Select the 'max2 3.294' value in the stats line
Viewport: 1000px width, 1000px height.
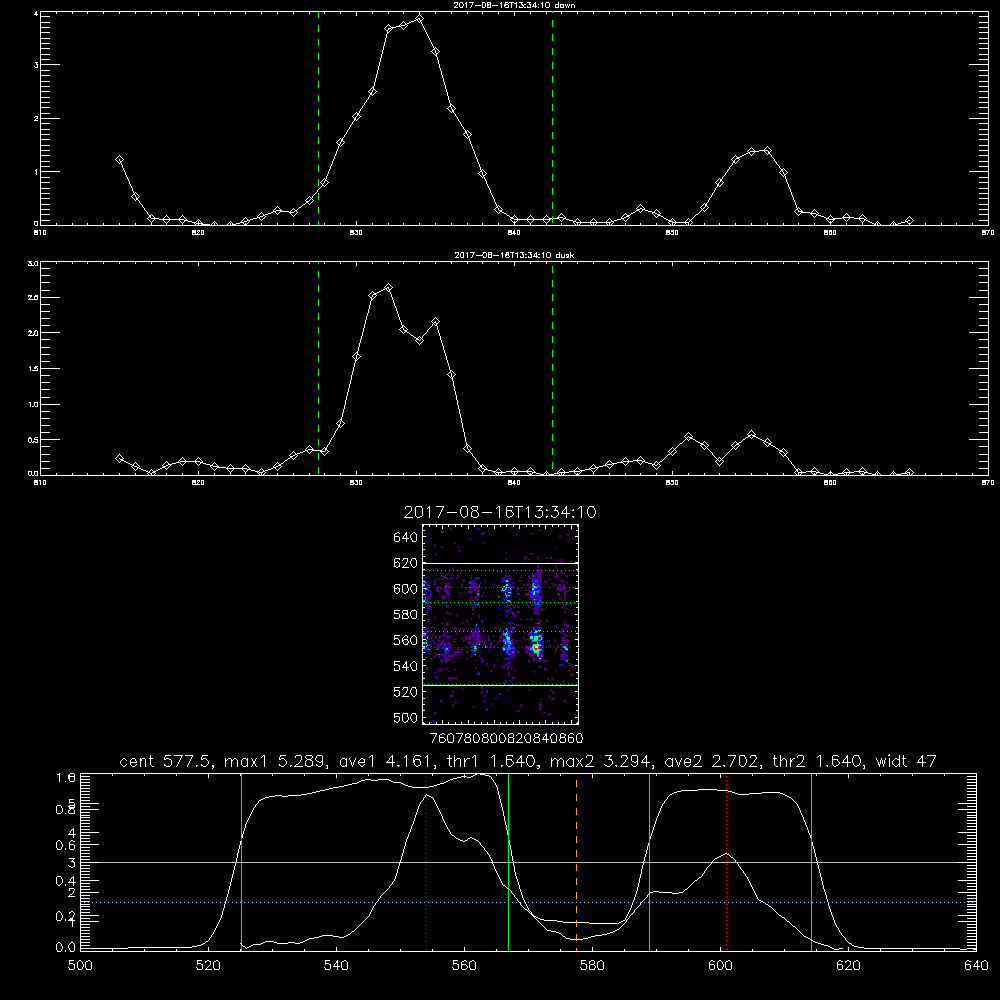(x=598, y=761)
